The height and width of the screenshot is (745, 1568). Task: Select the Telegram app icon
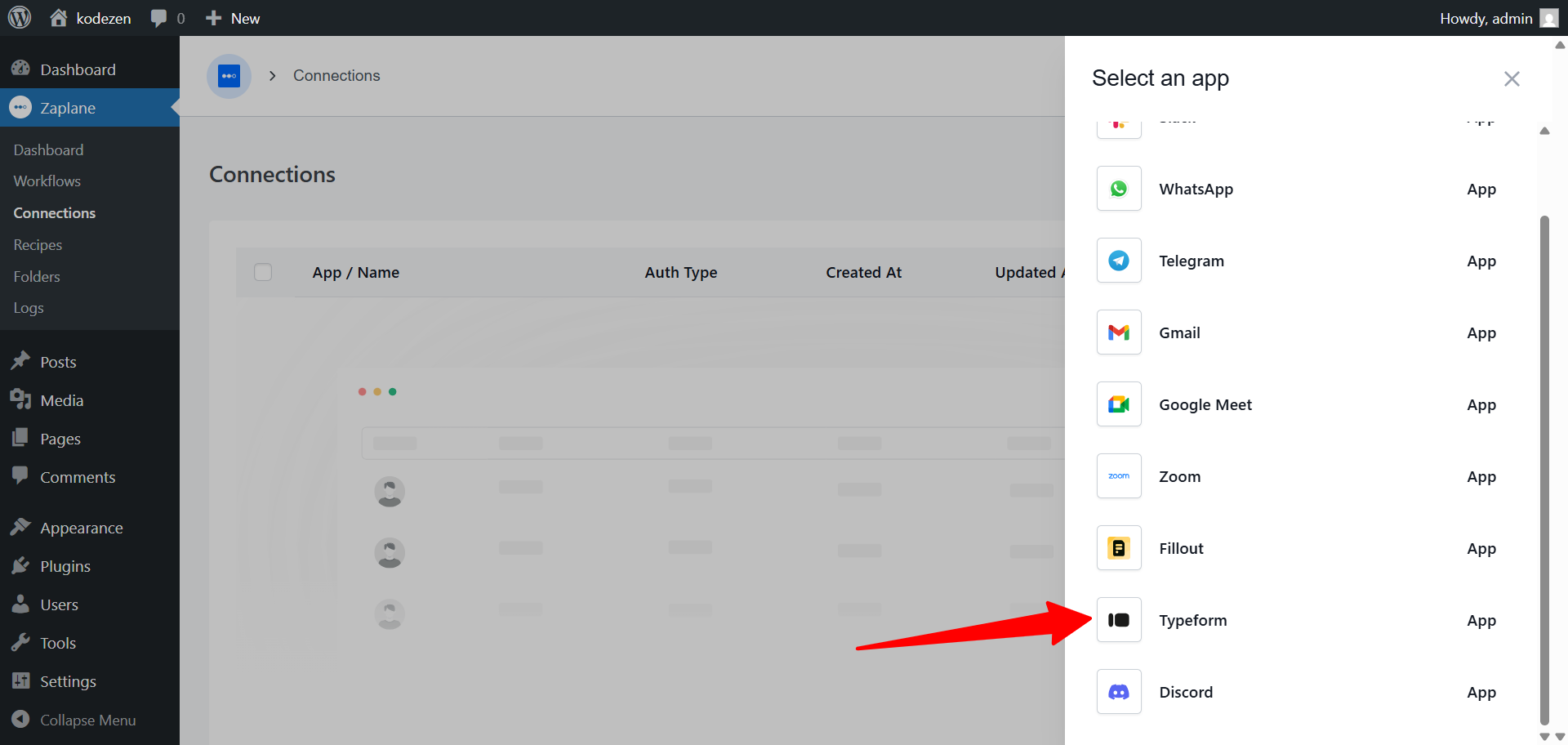(x=1119, y=261)
